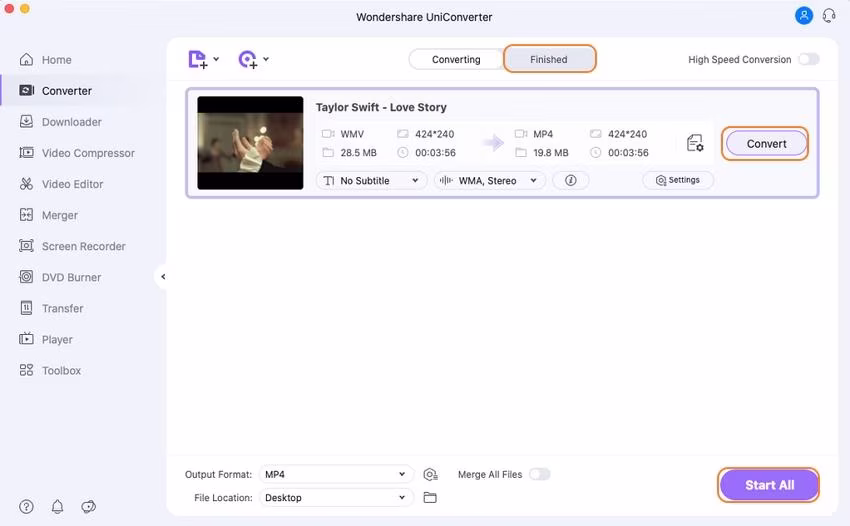Open the help question mark icon

tap(26, 507)
